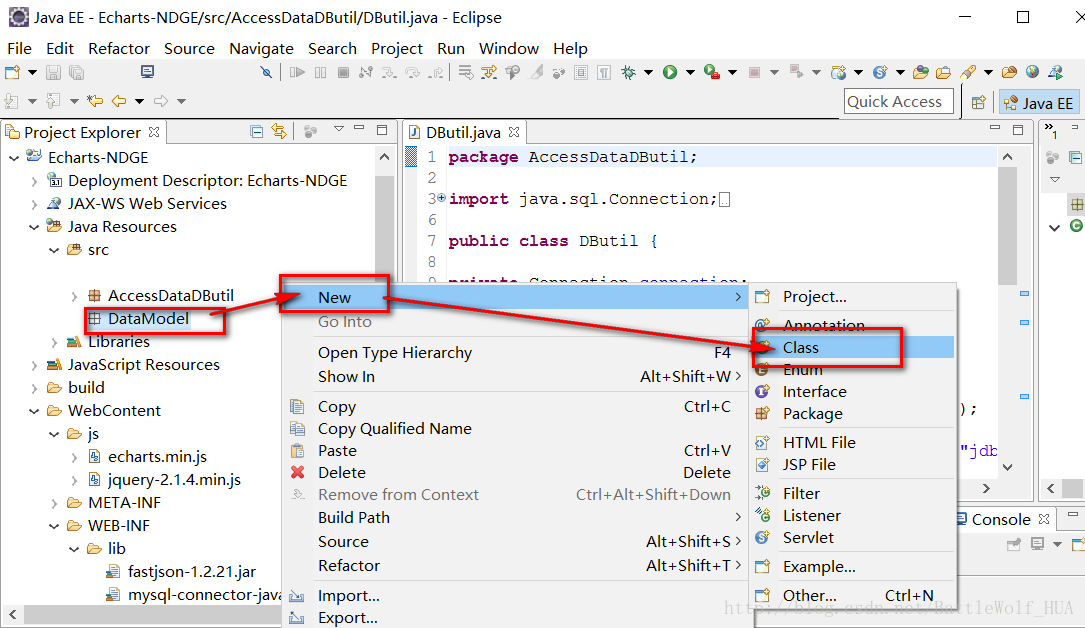Image resolution: width=1085 pixels, height=628 pixels.
Task: Toggle Link with Editor in Project Explorer
Action: pyautogui.click(x=279, y=131)
